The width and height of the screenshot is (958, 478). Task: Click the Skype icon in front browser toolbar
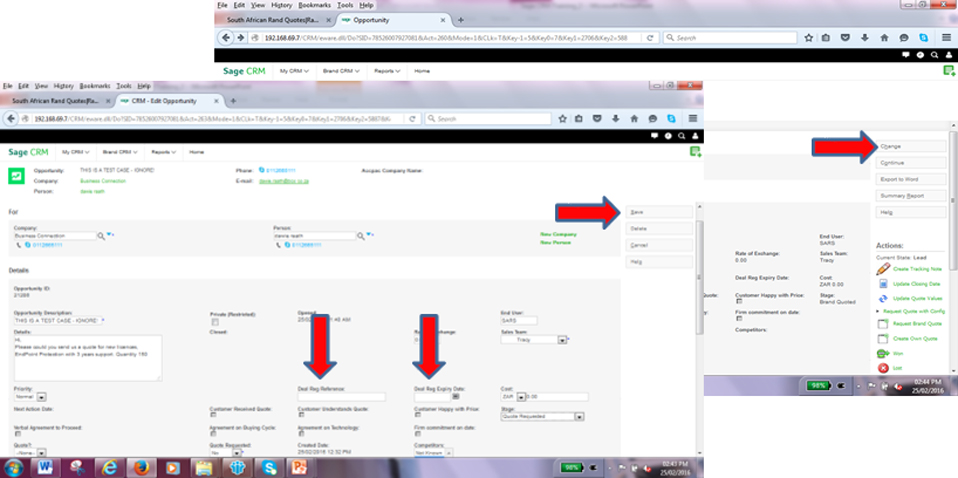(671, 119)
